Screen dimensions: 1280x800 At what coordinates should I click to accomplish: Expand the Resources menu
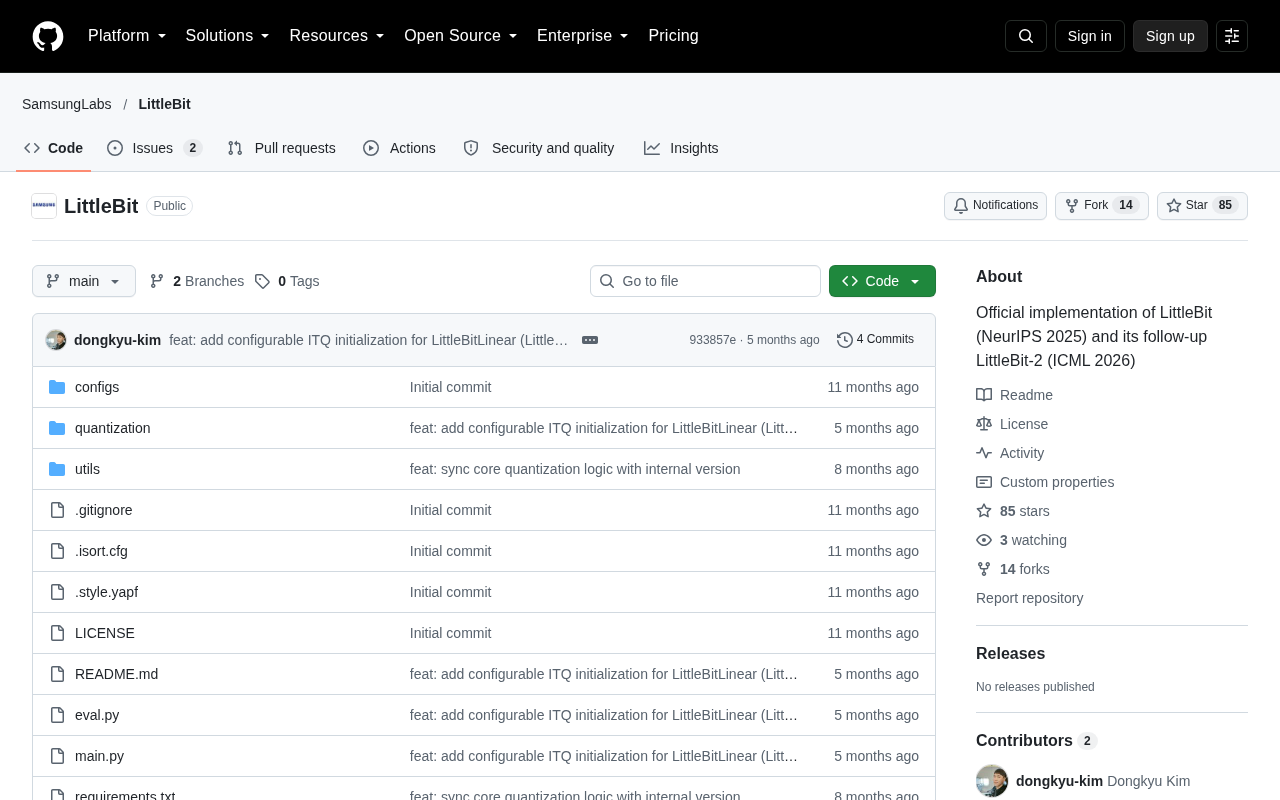click(337, 36)
